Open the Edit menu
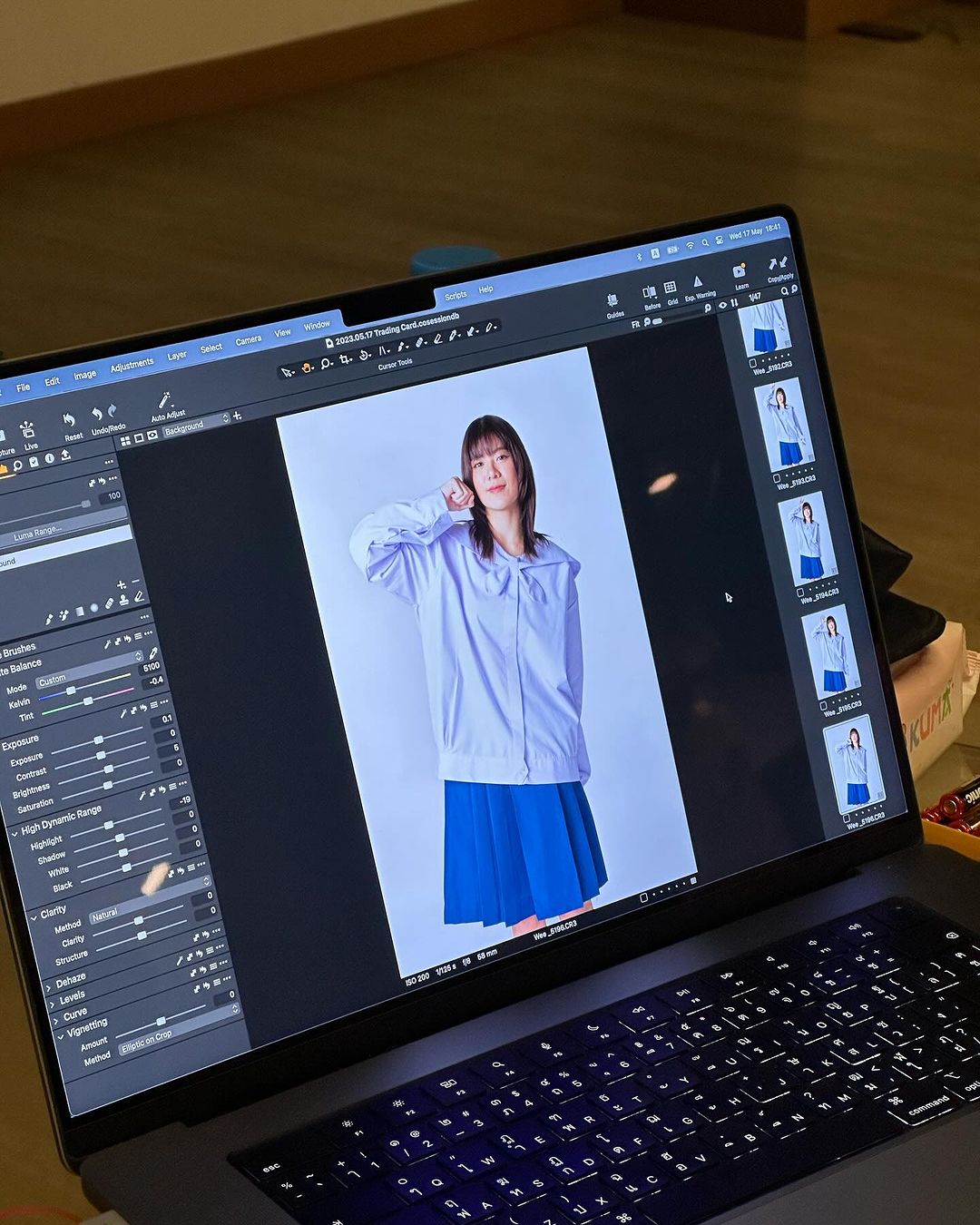Viewport: 980px width, 1225px height. click(53, 381)
